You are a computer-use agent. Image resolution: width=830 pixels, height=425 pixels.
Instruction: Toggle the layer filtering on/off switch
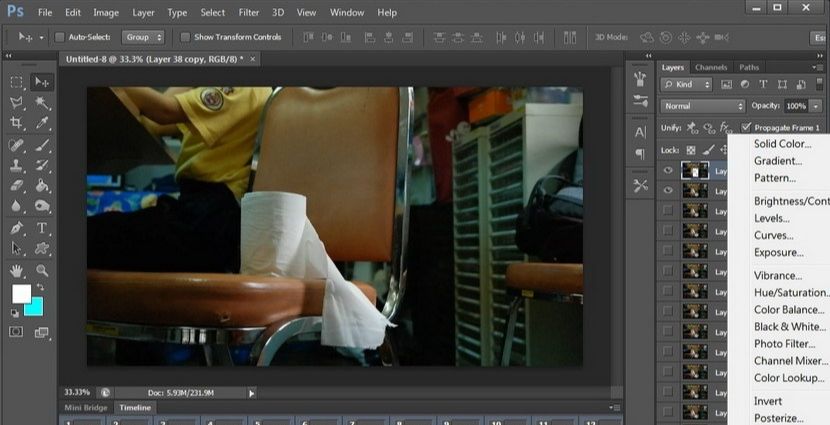(x=819, y=84)
